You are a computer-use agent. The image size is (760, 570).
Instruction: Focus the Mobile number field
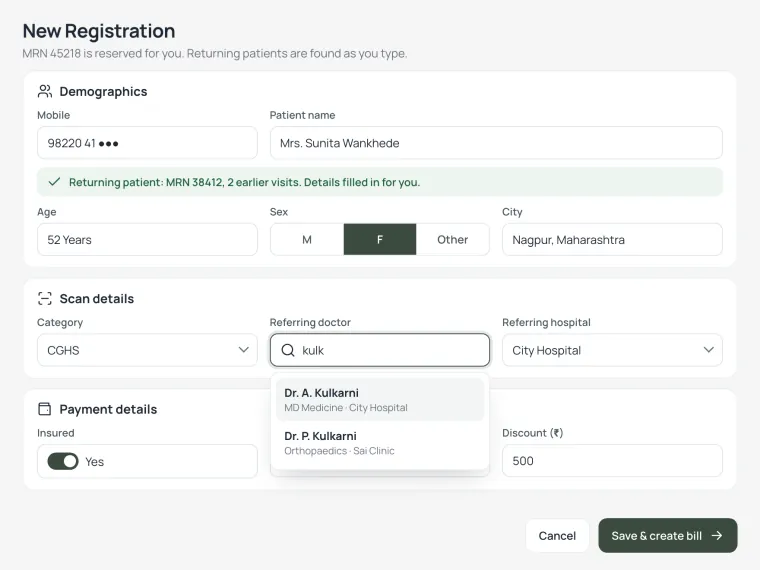click(x=147, y=143)
